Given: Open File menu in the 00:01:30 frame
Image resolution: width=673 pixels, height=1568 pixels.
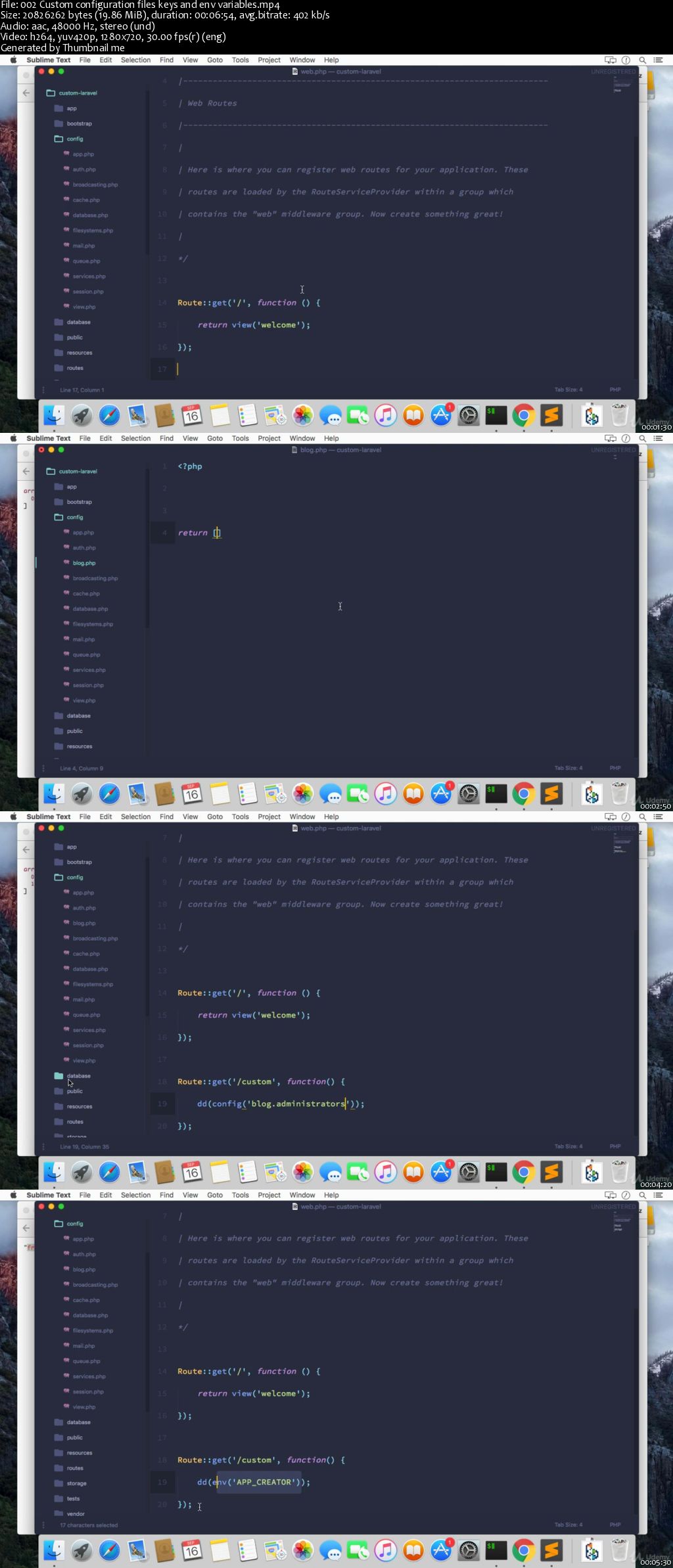Looking at the screenshot, I should [x=85, y=60].
